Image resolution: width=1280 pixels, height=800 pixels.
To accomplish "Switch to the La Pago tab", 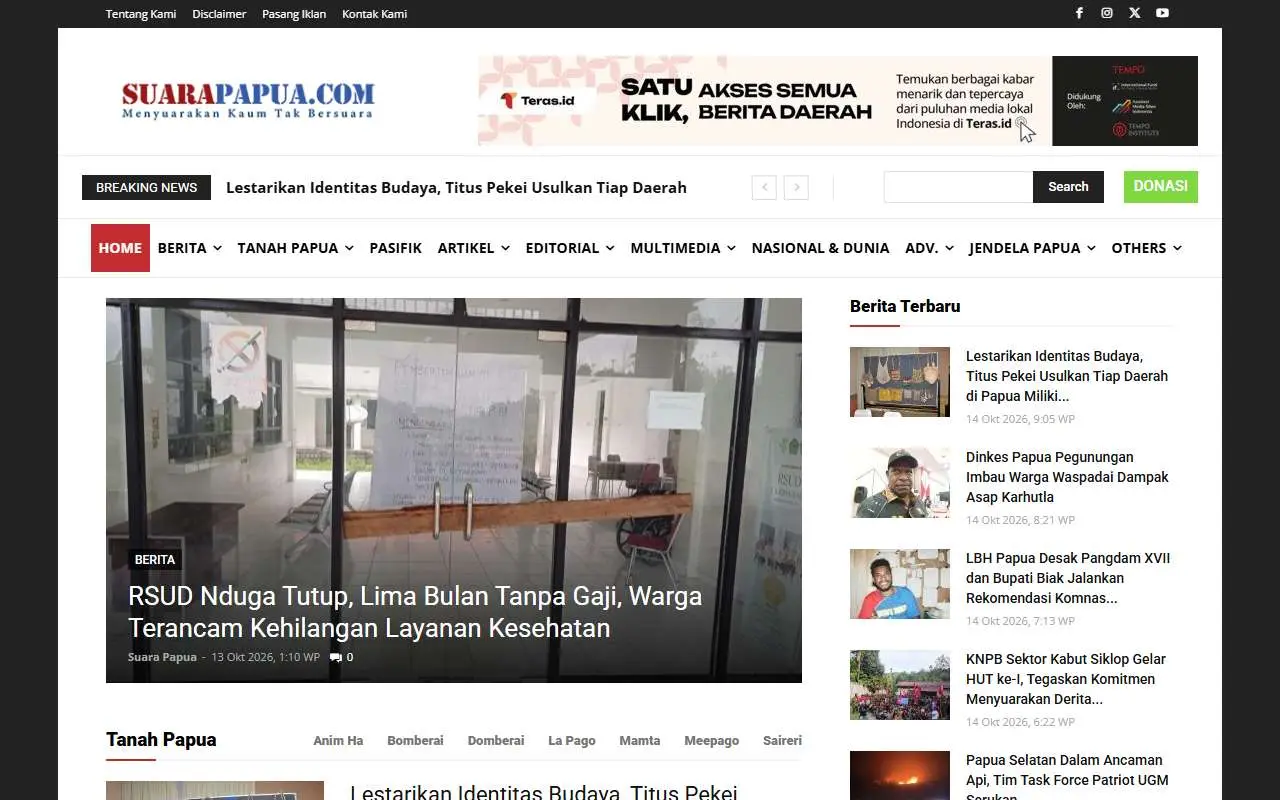I will tap(572, 741).
